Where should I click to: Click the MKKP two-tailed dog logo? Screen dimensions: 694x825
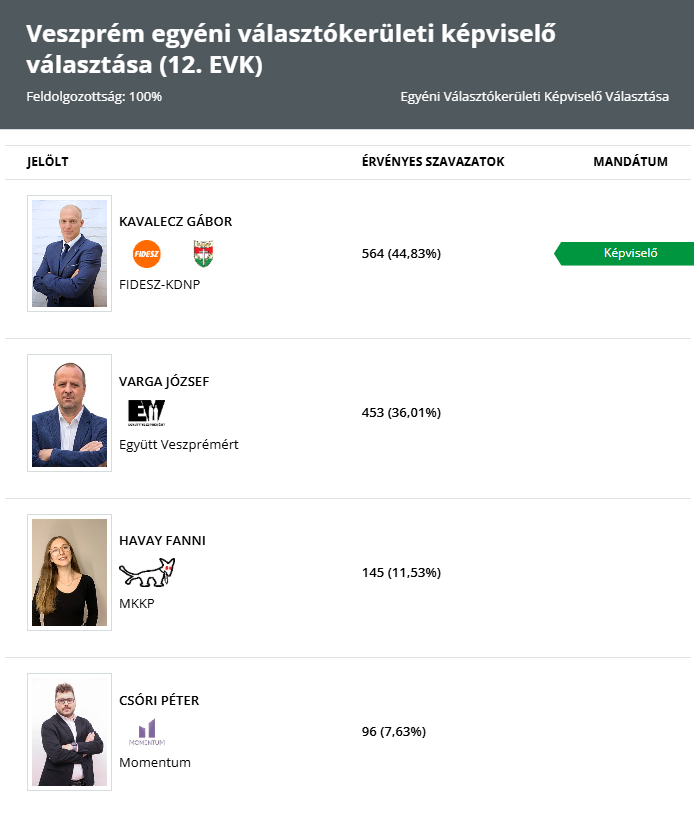coord(147,572)
